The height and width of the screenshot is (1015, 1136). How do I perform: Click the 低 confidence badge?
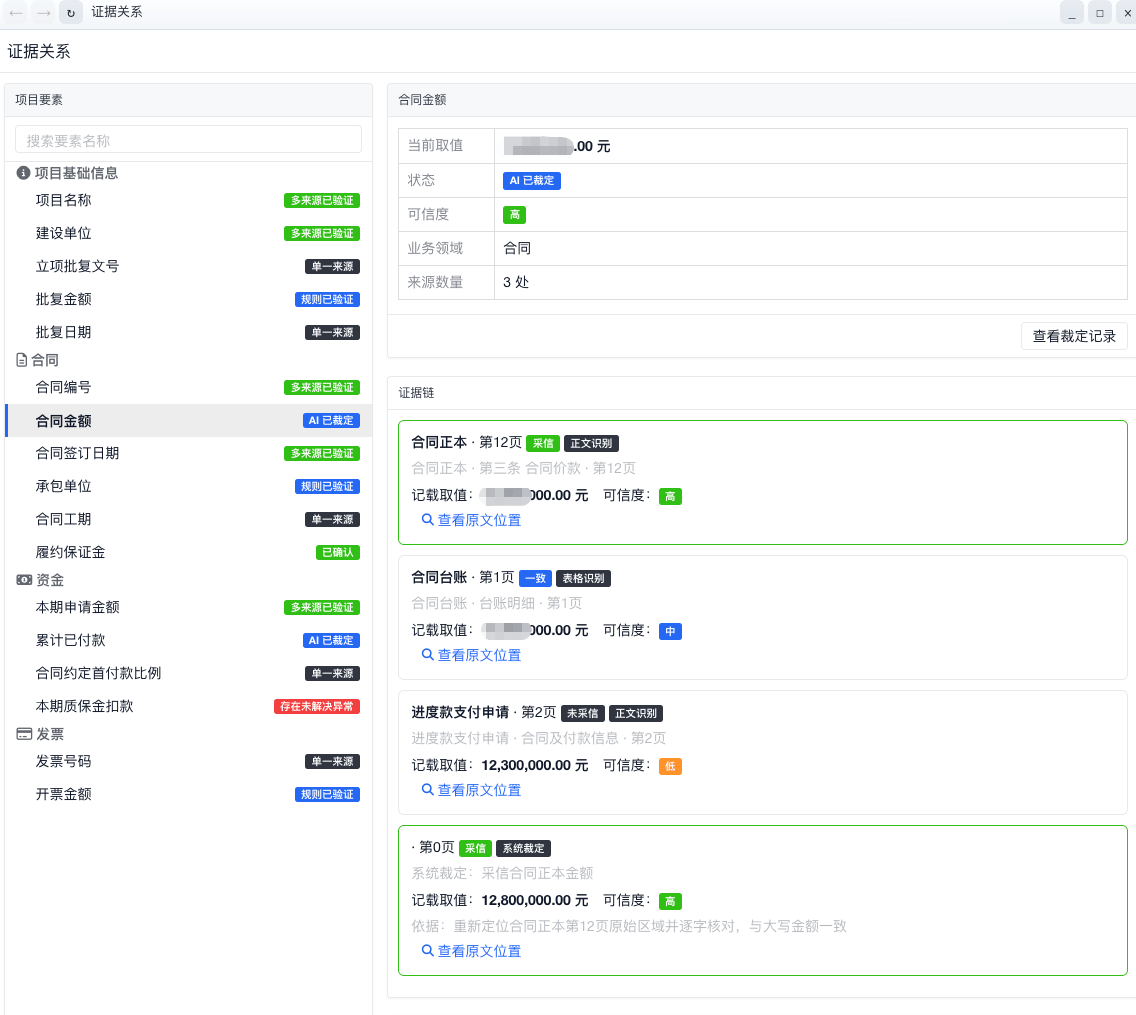pos(670,766)
